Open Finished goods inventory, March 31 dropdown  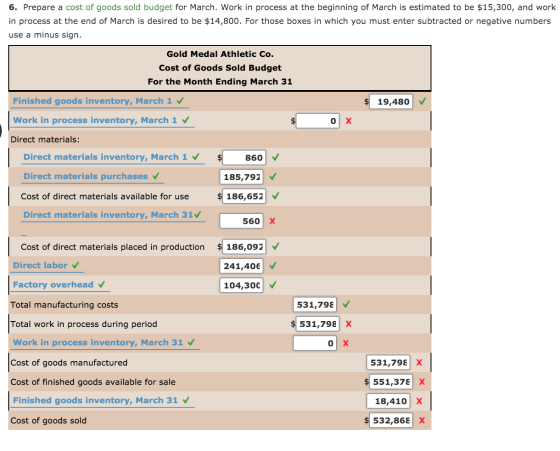click(x=102, y=401)
